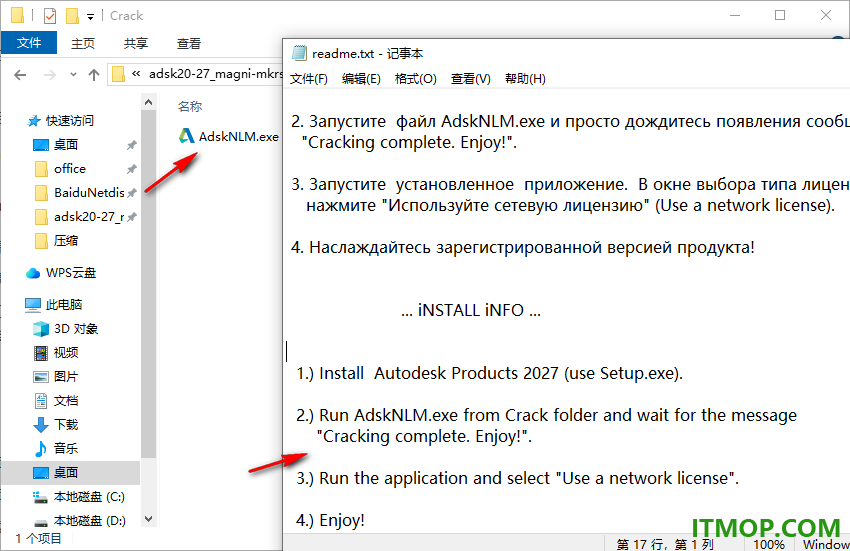The image size is (850, 551).
Task: Sort by 名称 column header
Action: [190, 106]
